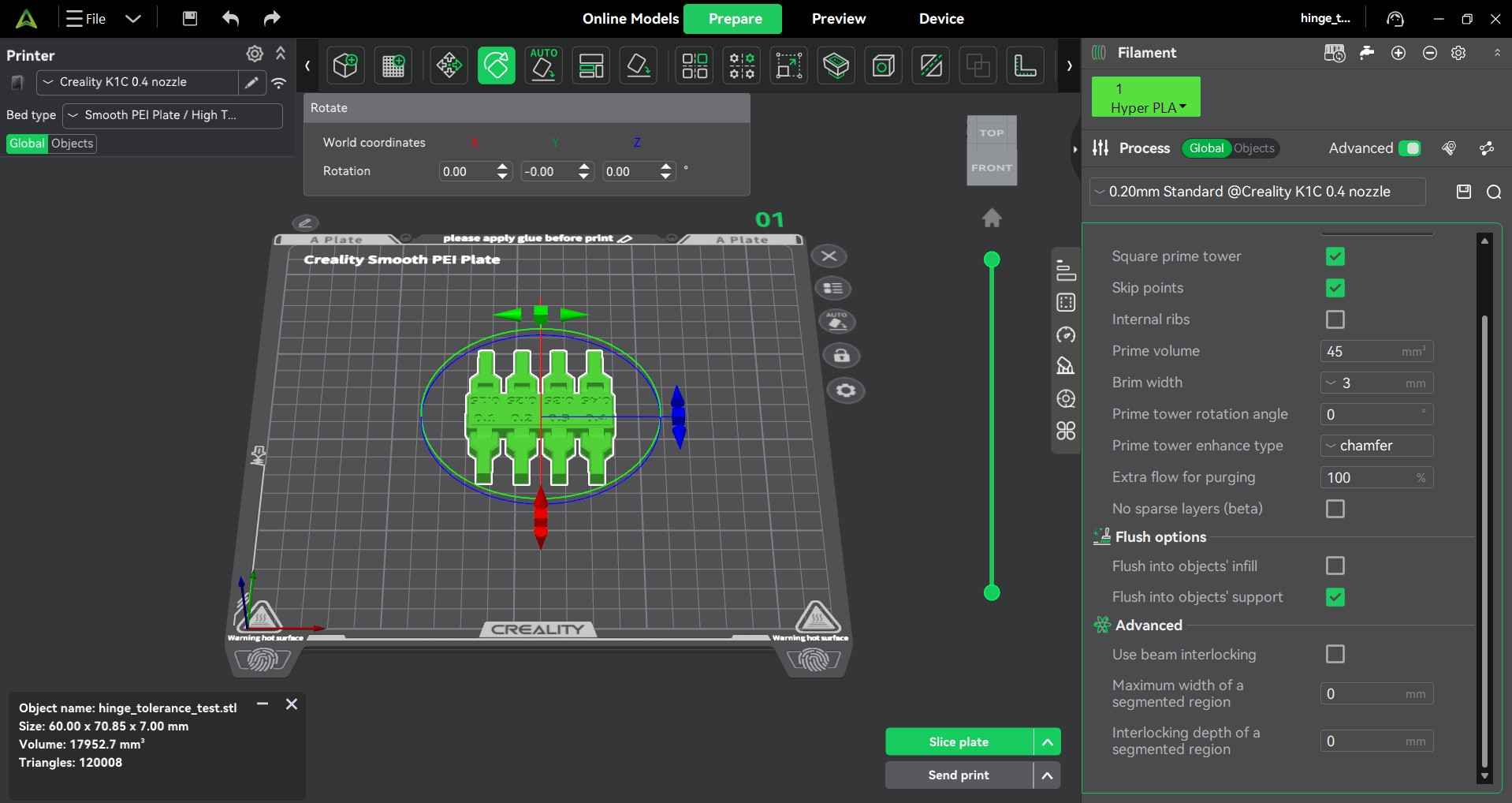This screenshot has height=803, width=1512.
Task: Click the edit printer preset pencil icon
Action: (x=251, y=82)
